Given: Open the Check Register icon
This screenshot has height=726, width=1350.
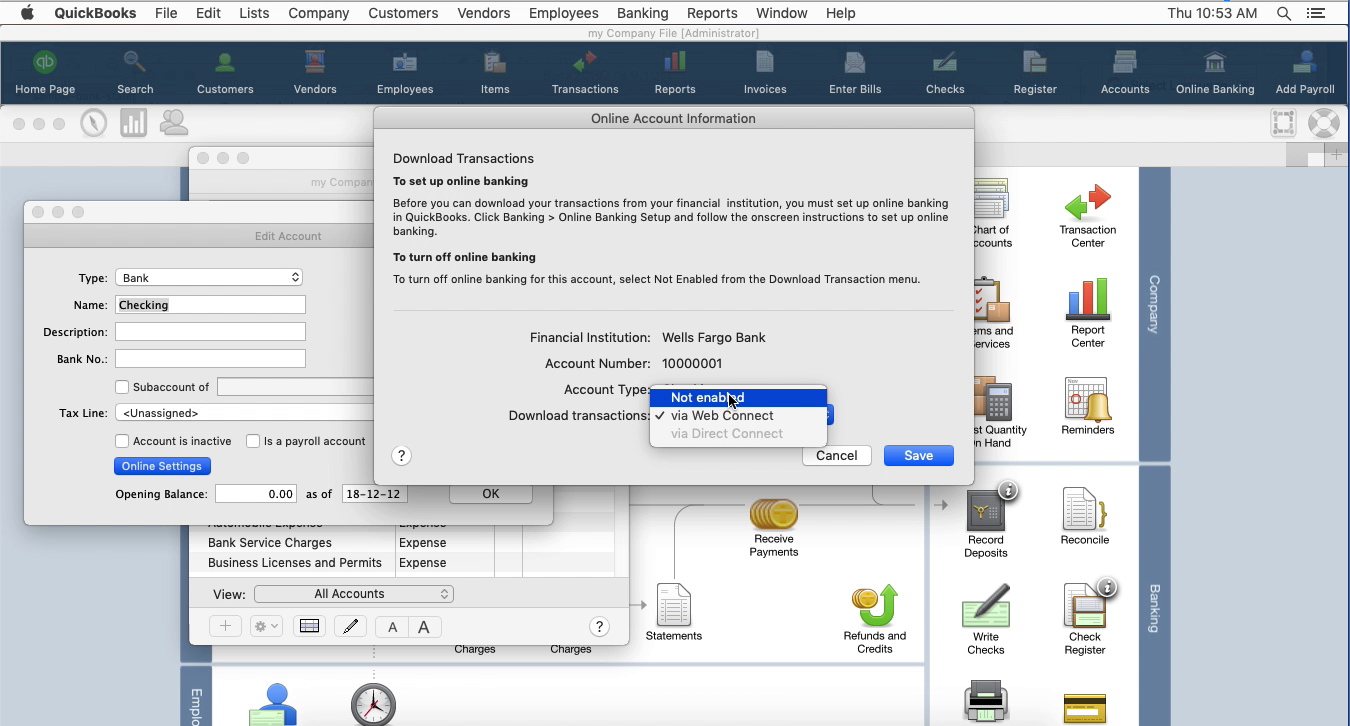Looking at the screenshot, I should click(x=1085, y=618).
